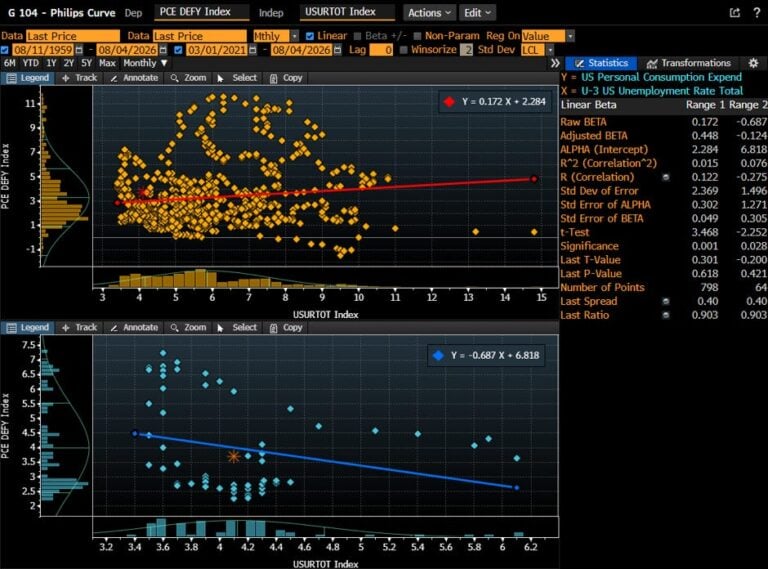Screen dimensions: 768x569
Task: Activate Track crosshair on upper chart
Action: tap(79, 78)
